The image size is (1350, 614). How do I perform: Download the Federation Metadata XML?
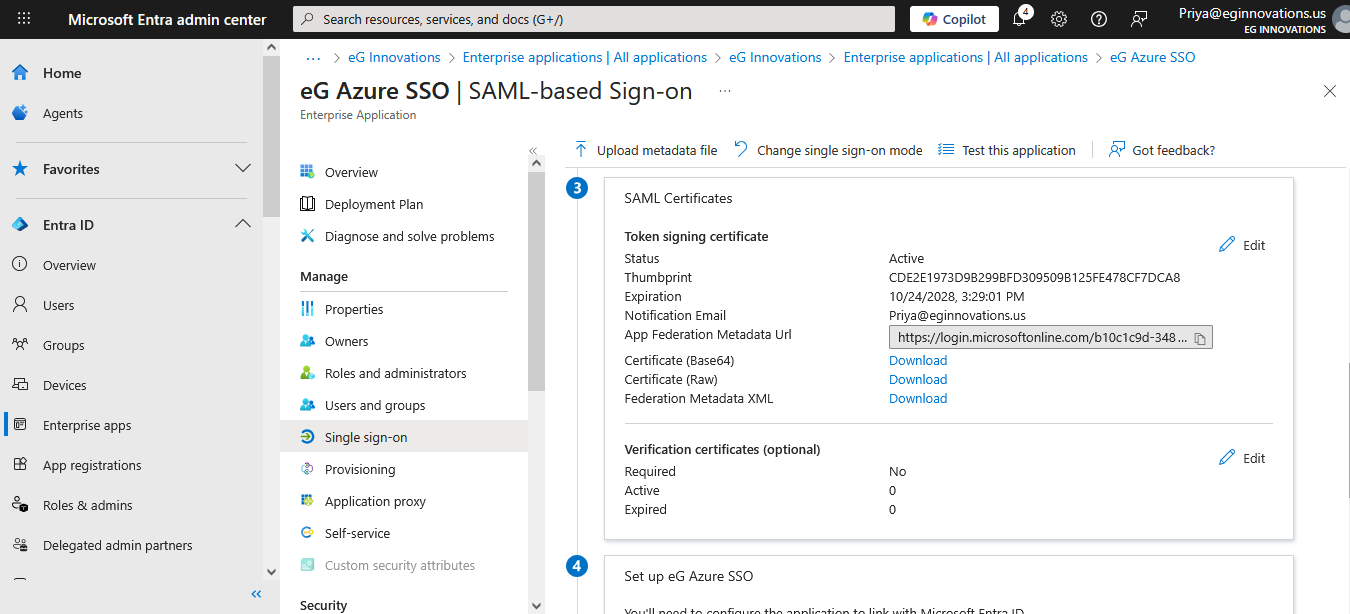(x=917, y=398)
